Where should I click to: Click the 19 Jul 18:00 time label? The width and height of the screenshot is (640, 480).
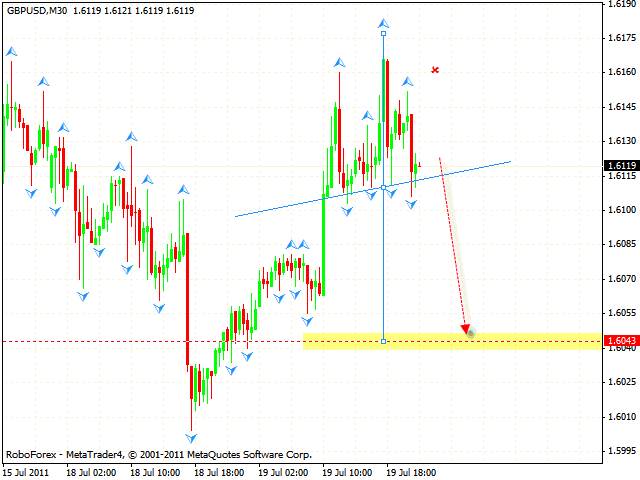(411, 473)
